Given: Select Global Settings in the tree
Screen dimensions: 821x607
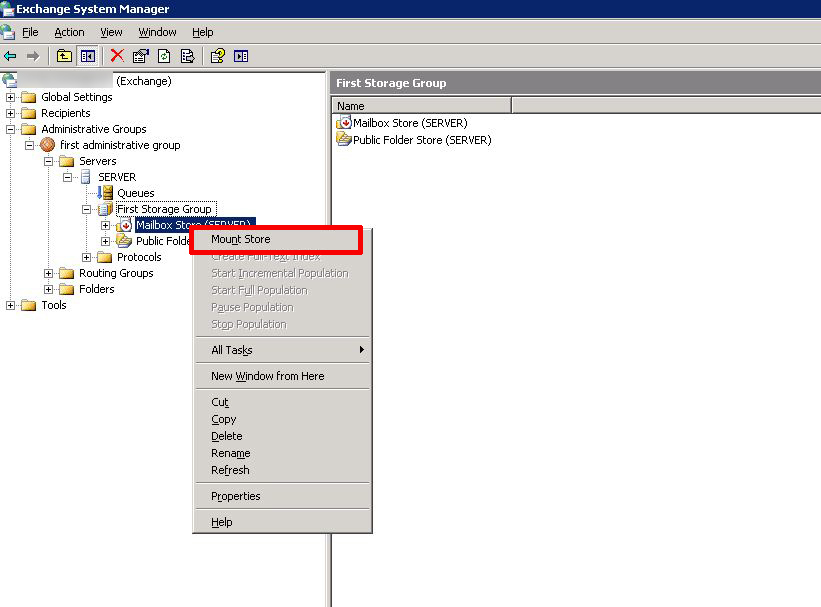Looking at the screenshot, I should [76, 97].
